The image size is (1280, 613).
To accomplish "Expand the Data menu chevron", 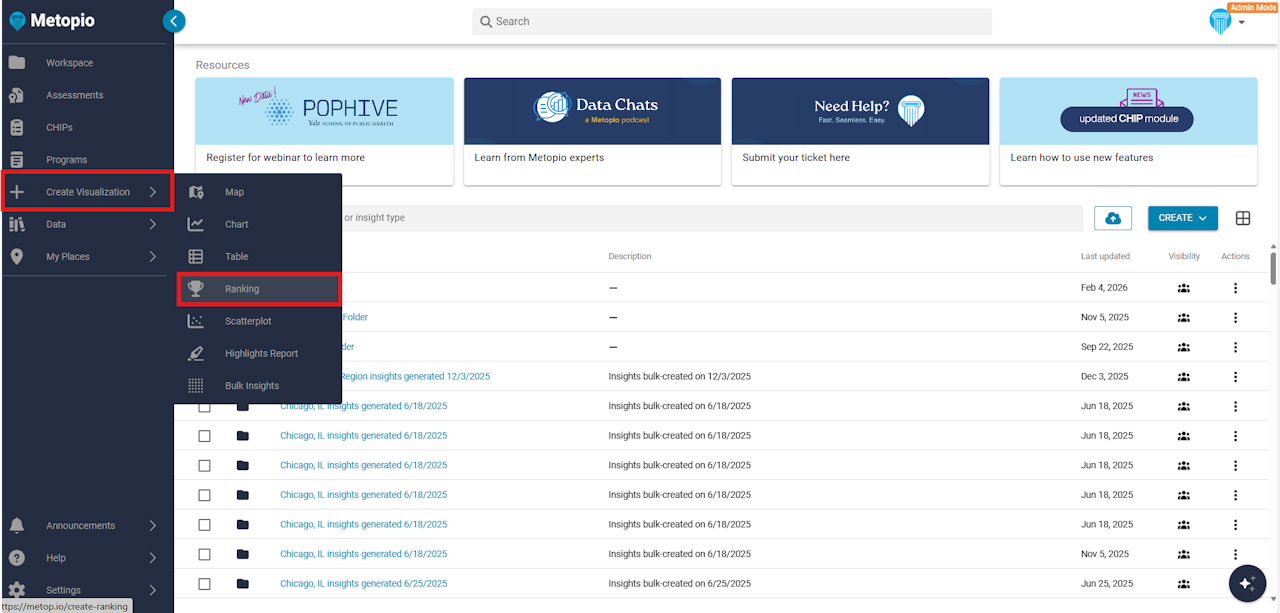I will [x=153, y=224].
